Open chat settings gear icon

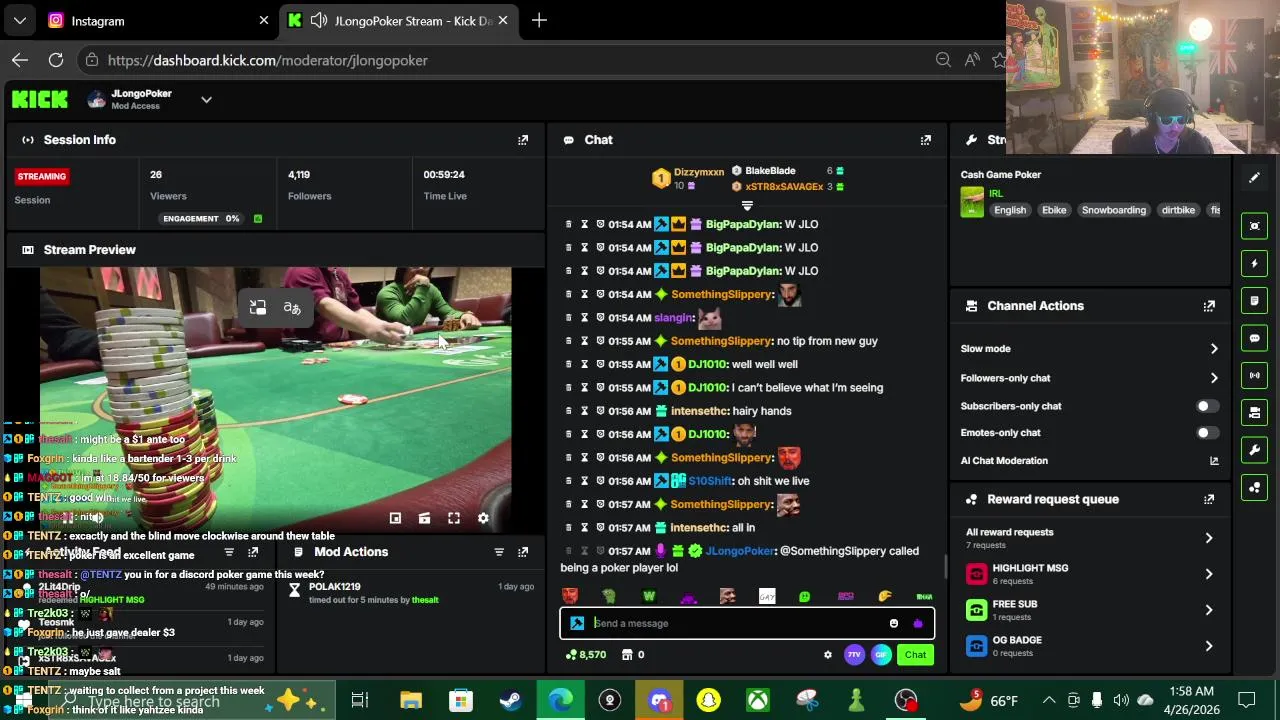tap(827, 655)
